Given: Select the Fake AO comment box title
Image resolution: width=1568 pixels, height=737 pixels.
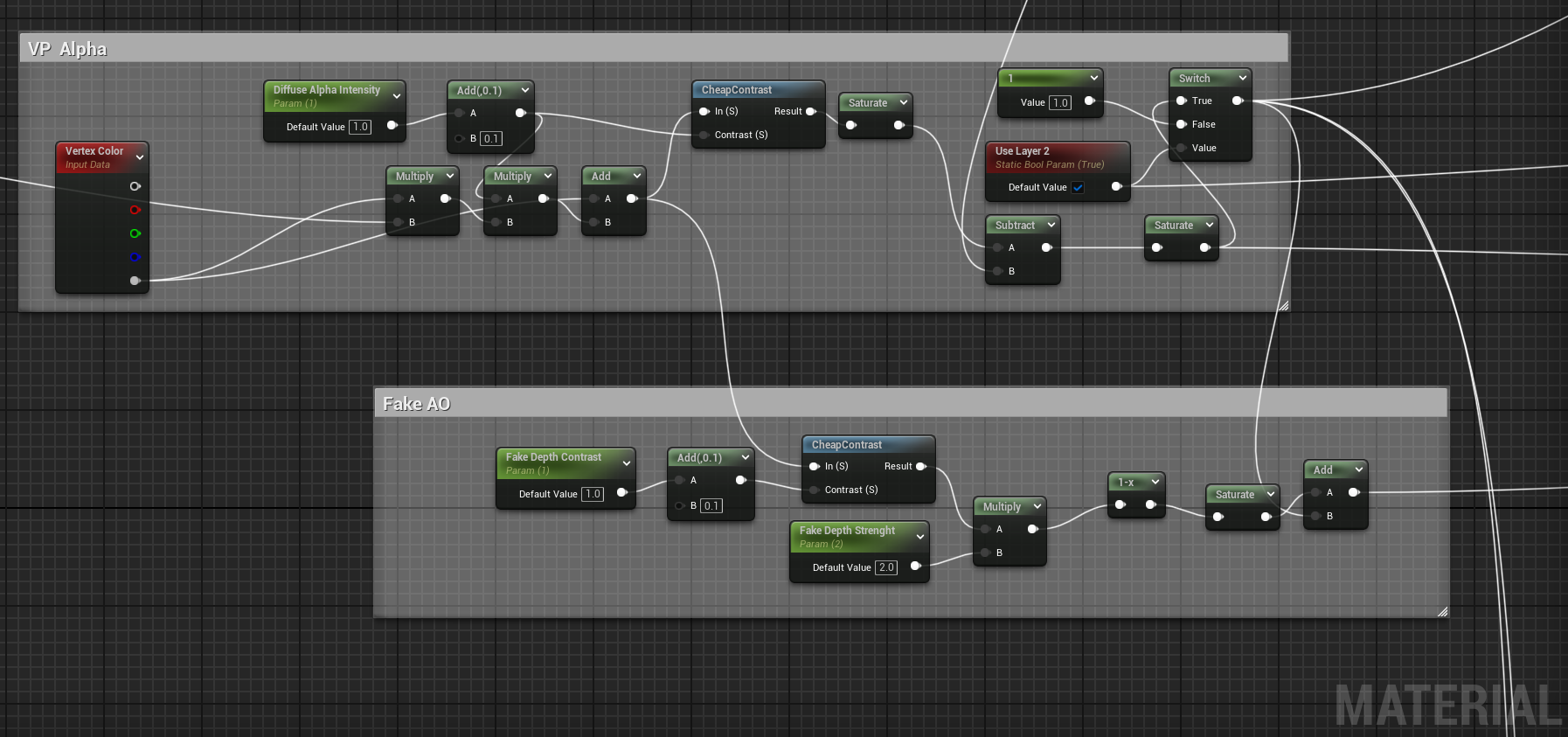Looking at the screenshot, I should (x=416, y=404).
